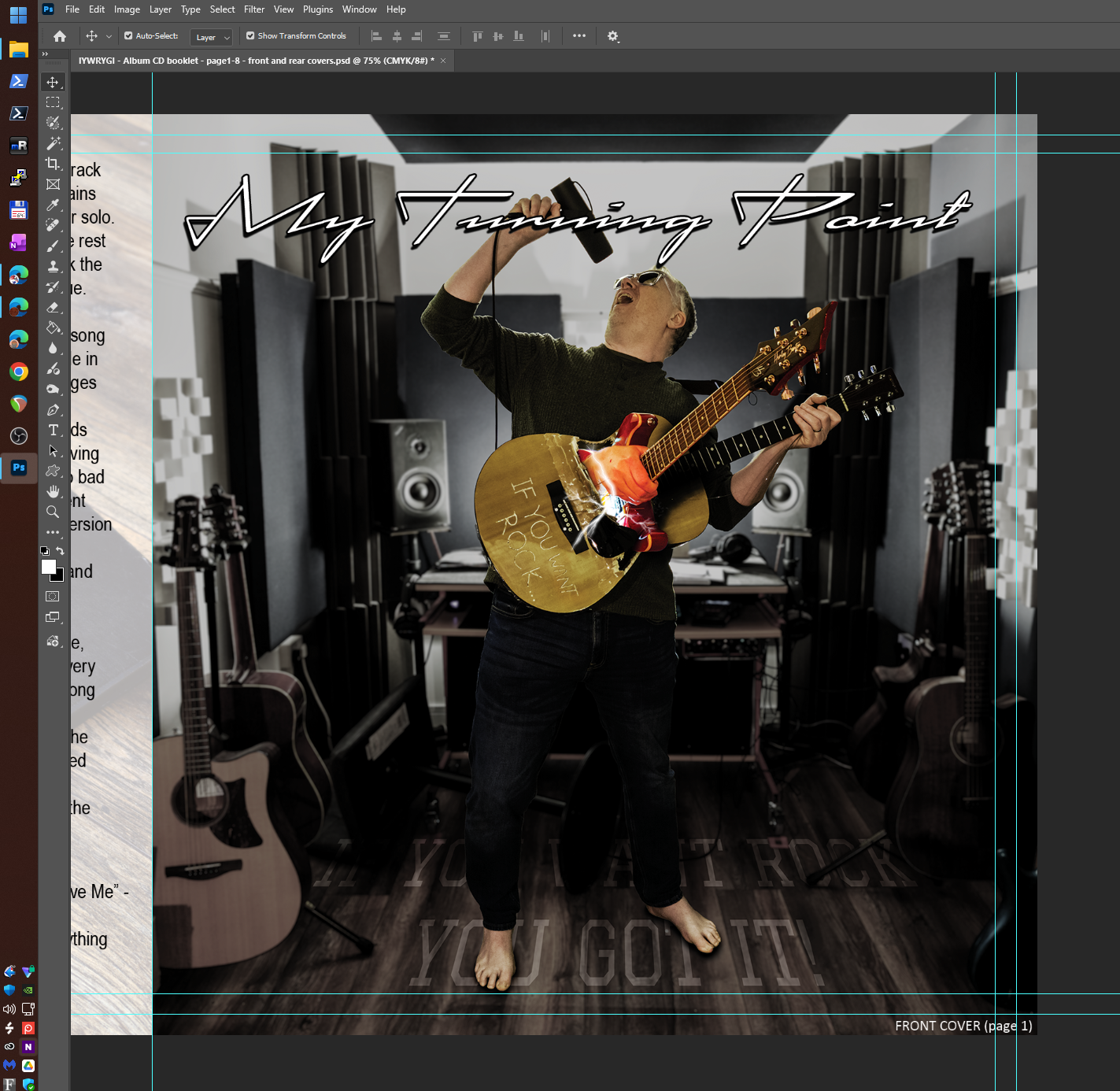Open the three-dots align options button
The height and width of the screenshot is (1091, 1120).
pyautogui.click(x=579, y=36)
